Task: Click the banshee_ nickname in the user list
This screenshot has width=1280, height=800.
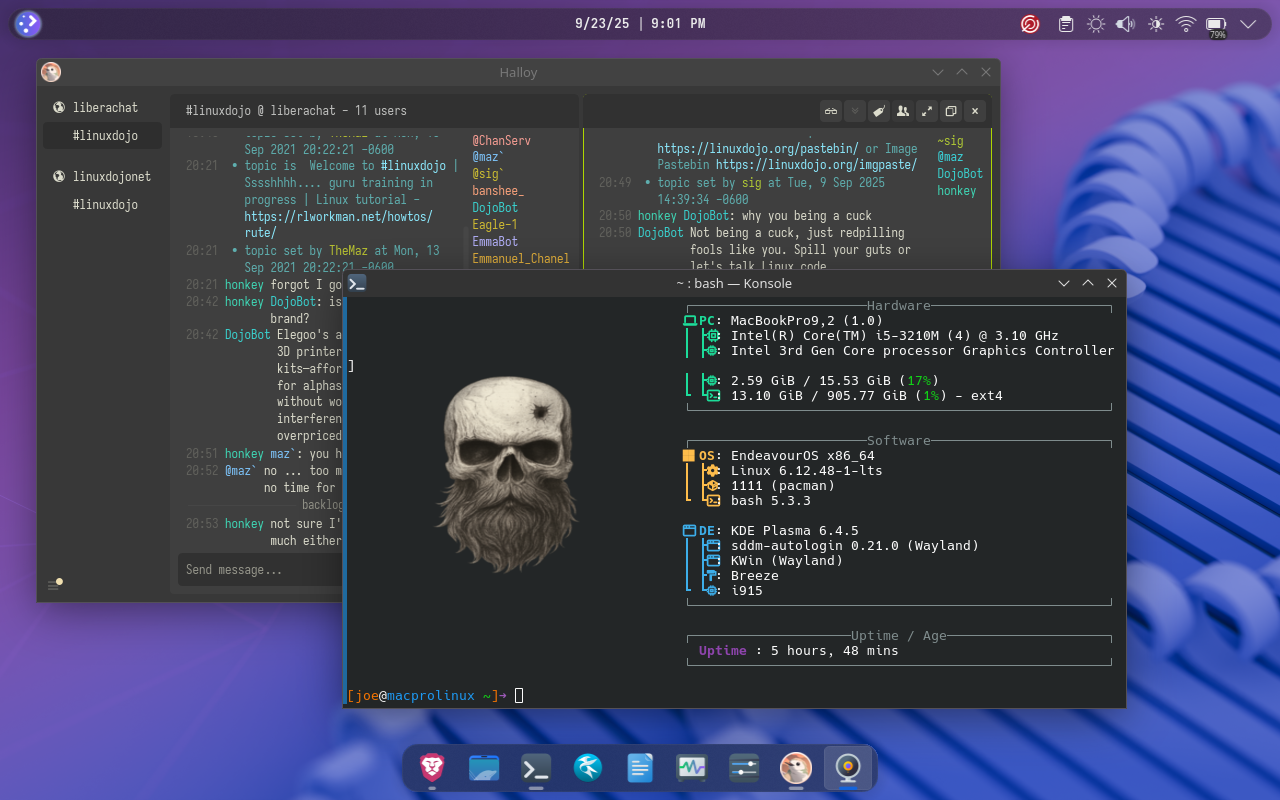Action: tap(498, 191)
